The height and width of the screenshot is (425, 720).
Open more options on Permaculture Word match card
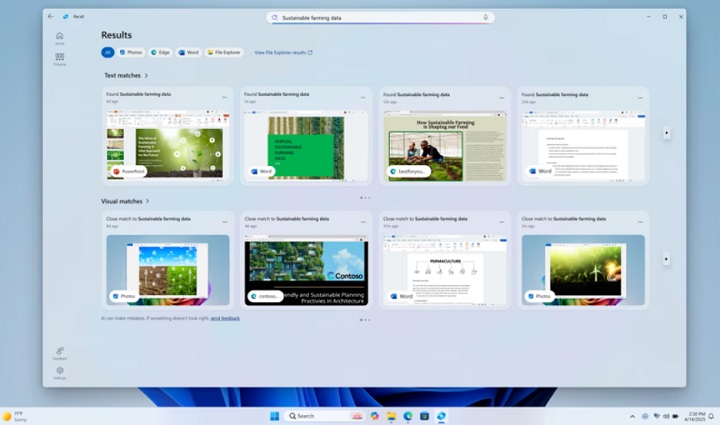(x=501, y=222)
